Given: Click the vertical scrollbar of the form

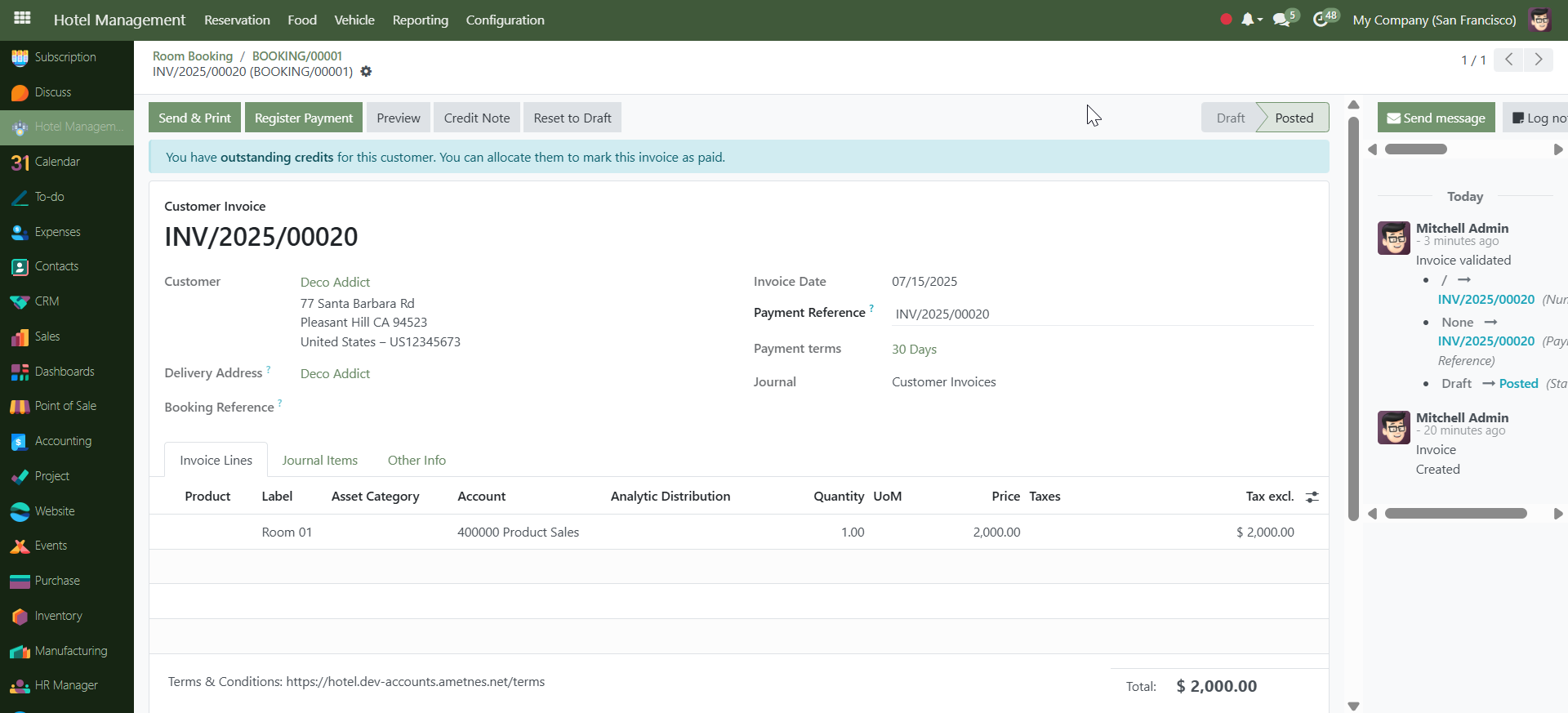Looking at the screenshot, I should point(1353,319).
